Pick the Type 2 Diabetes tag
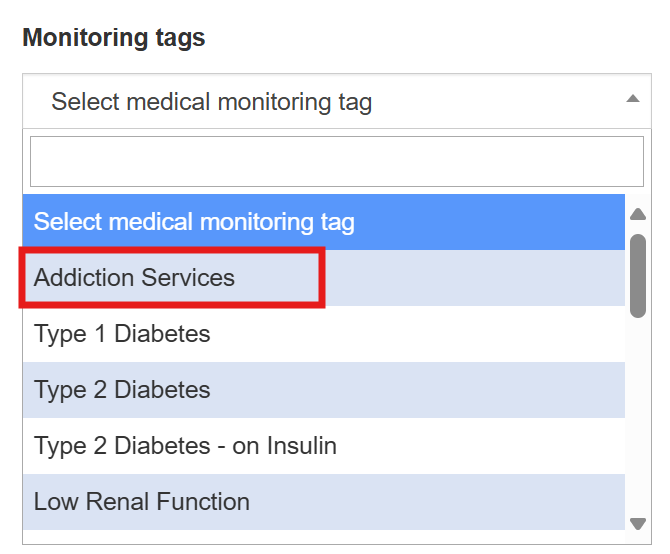This screenshot has width=670, height=554. pyautogui.click(x=122, y=390)
